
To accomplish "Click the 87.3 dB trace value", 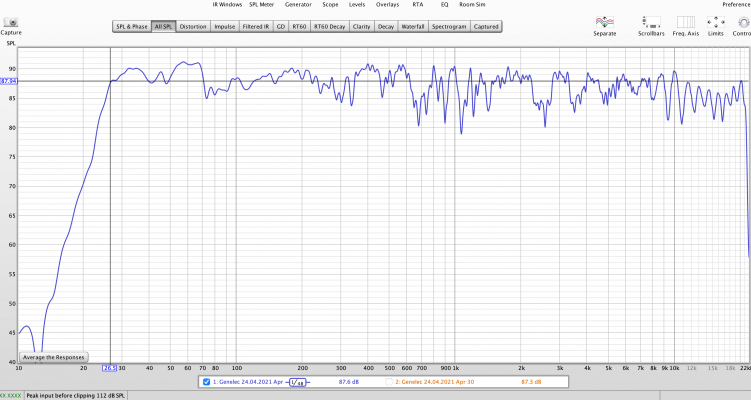I will (x=531, y=382).
